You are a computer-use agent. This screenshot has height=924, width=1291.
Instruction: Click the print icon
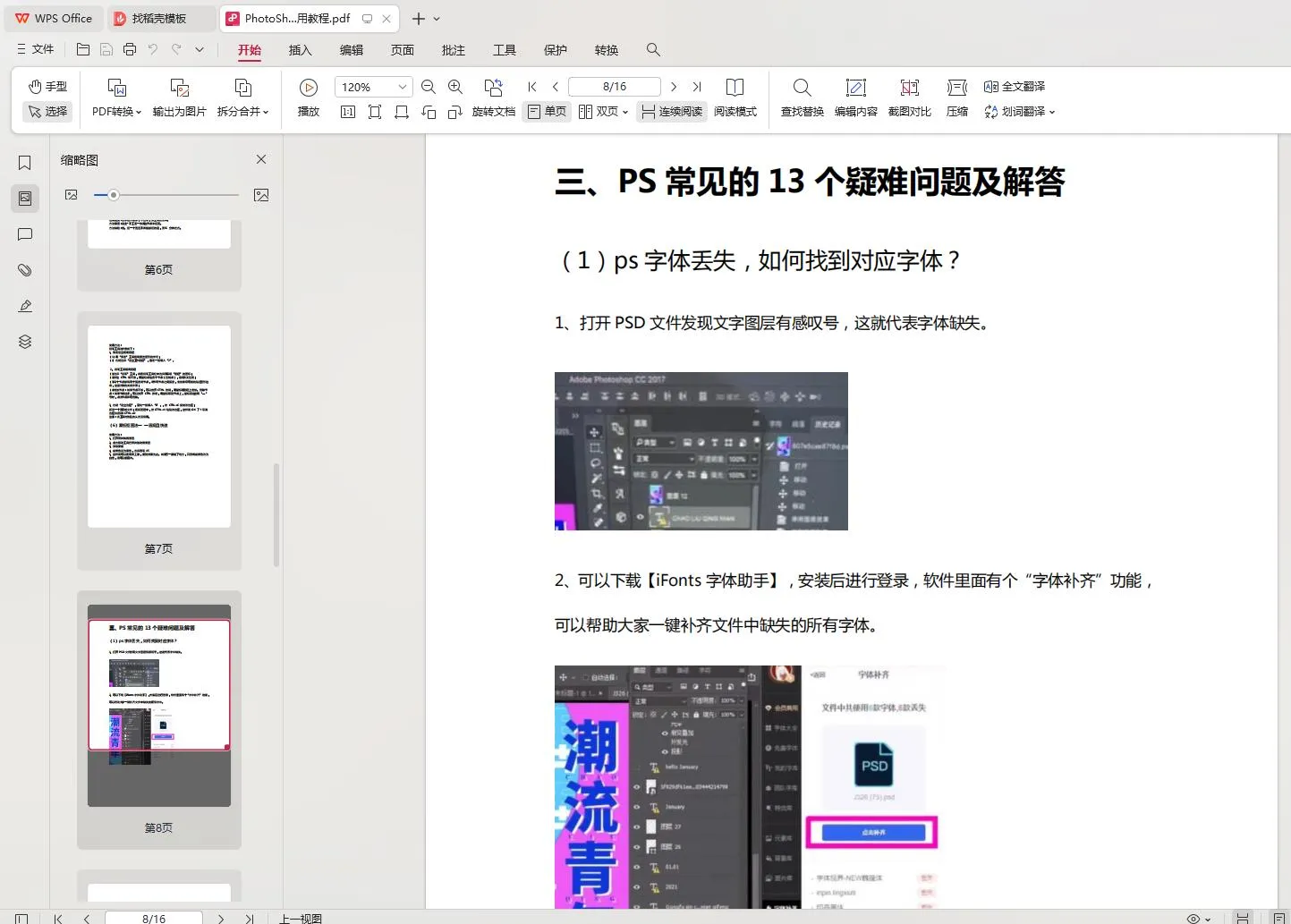pyautogui.click(x=130, y=49)
